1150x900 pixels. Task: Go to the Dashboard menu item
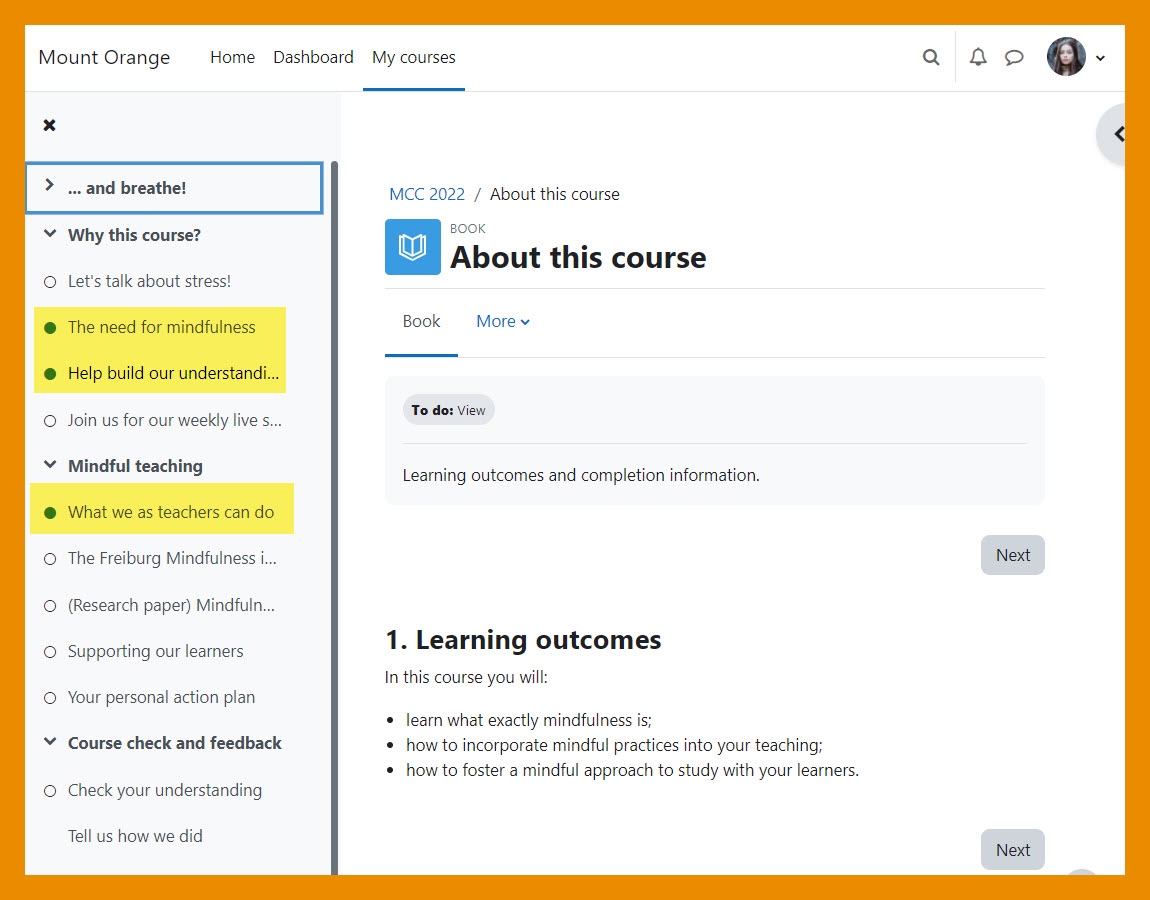point(313,58)
